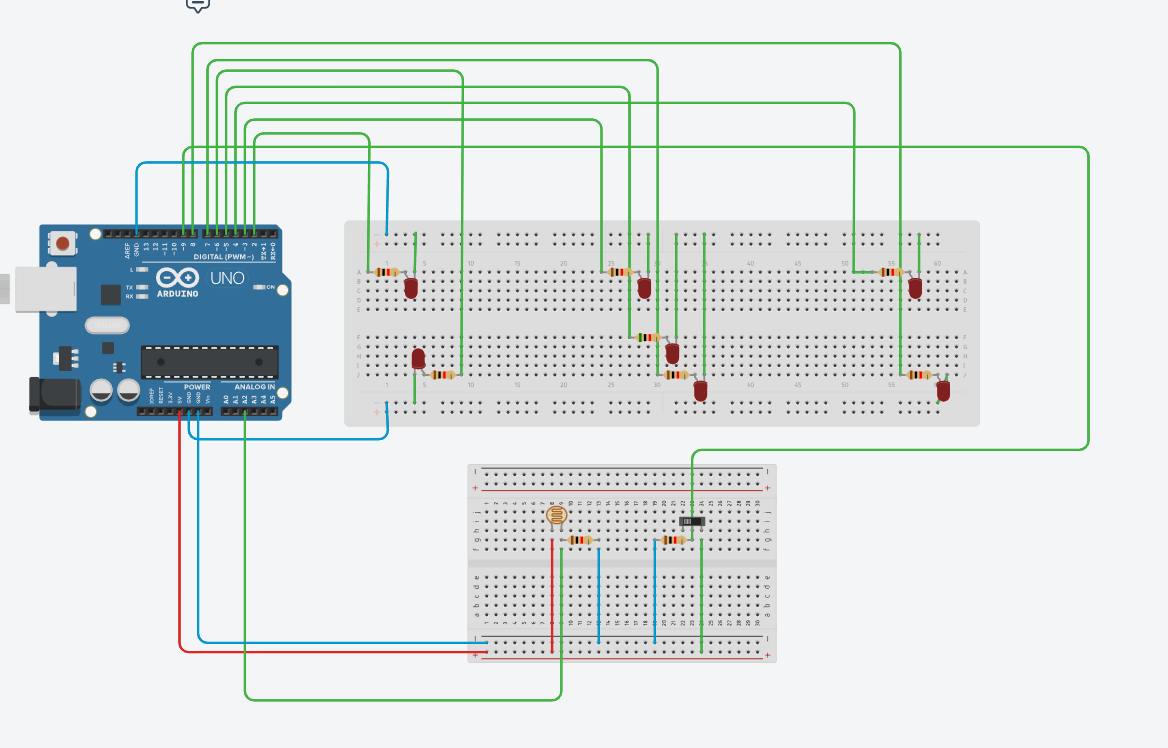Select resistor in row a near column 55
Screen dimensions: 1168x748
[891, 272]
